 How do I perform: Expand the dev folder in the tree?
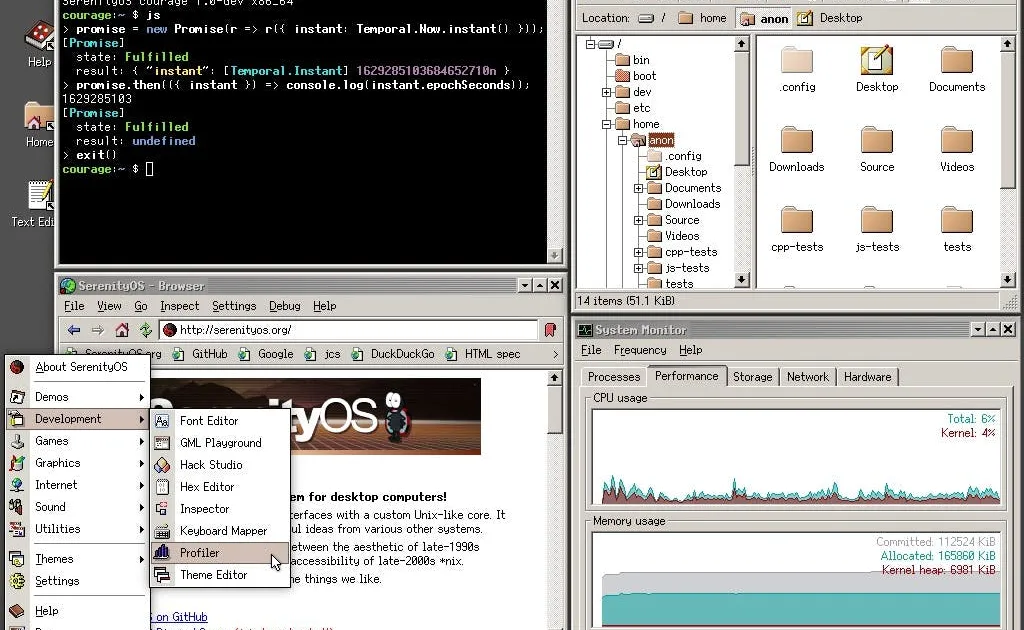tap(606, 92)
